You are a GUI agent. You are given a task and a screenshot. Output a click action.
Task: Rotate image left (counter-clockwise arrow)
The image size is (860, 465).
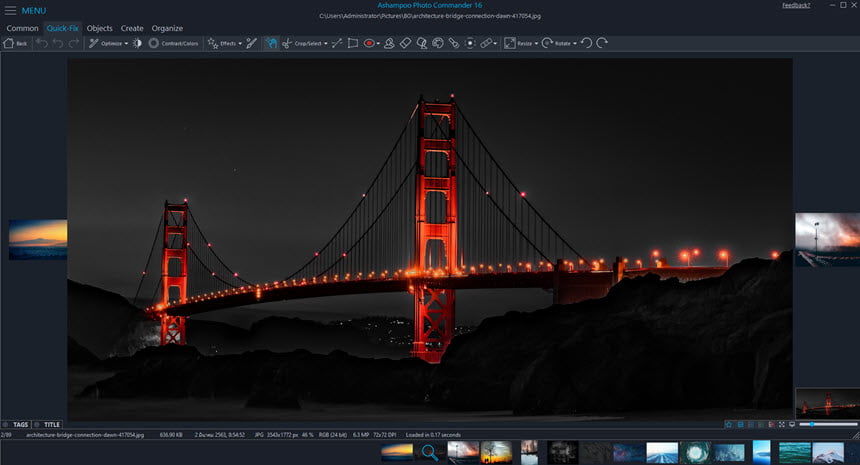click(586, 43)
